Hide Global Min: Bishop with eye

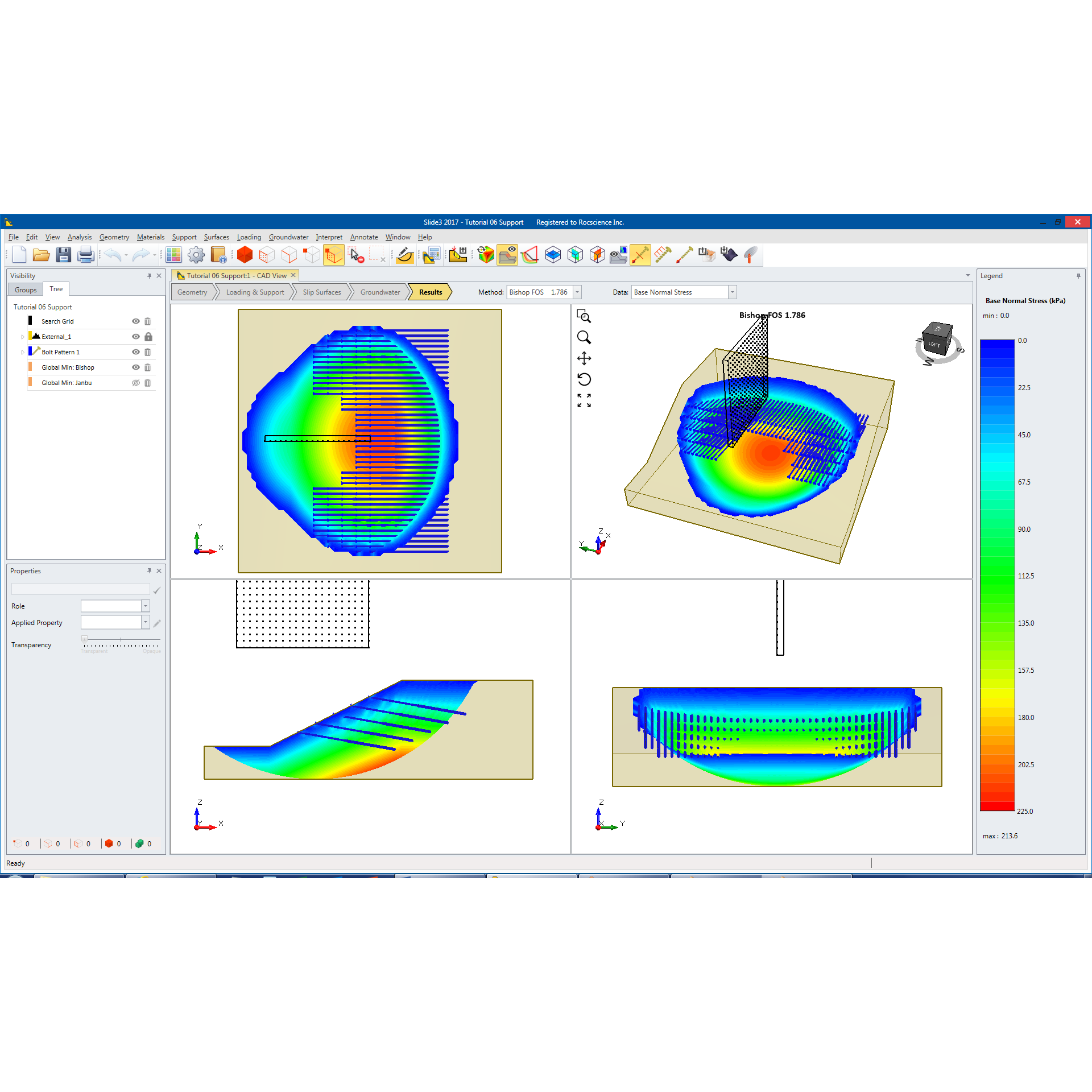pyautogui.click(x=136, y=367)
